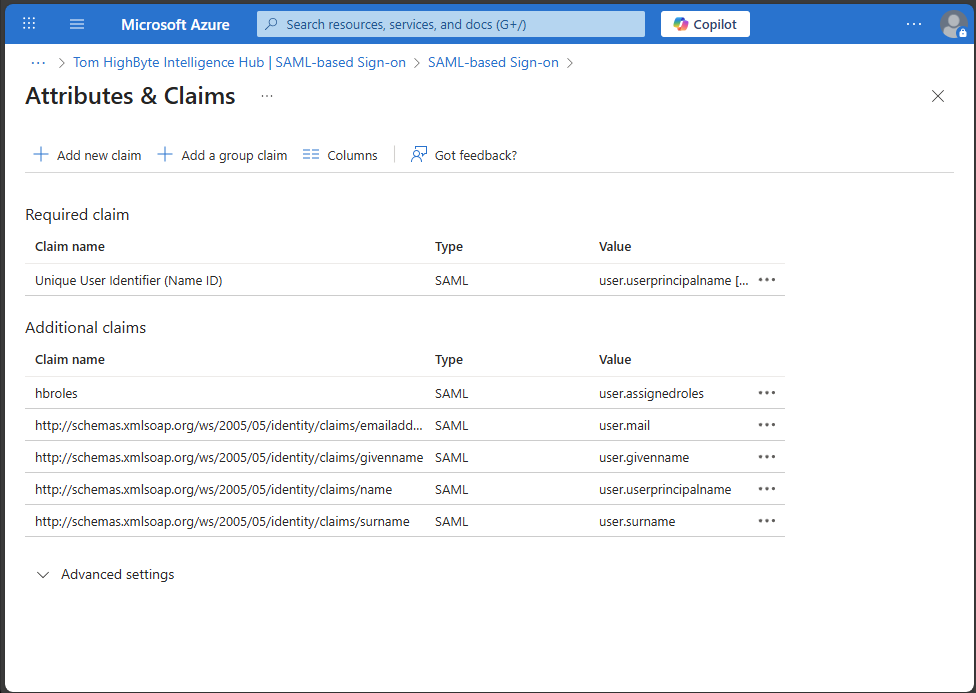Click the search resources input field
The image size is (976, 693).
(x=450, y=24)
